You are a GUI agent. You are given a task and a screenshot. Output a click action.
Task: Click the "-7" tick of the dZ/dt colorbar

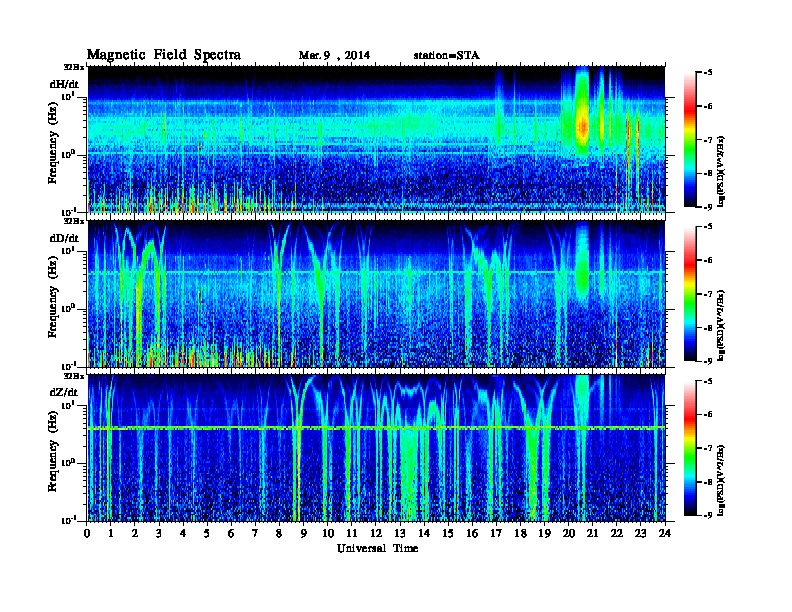click(708, 448)
